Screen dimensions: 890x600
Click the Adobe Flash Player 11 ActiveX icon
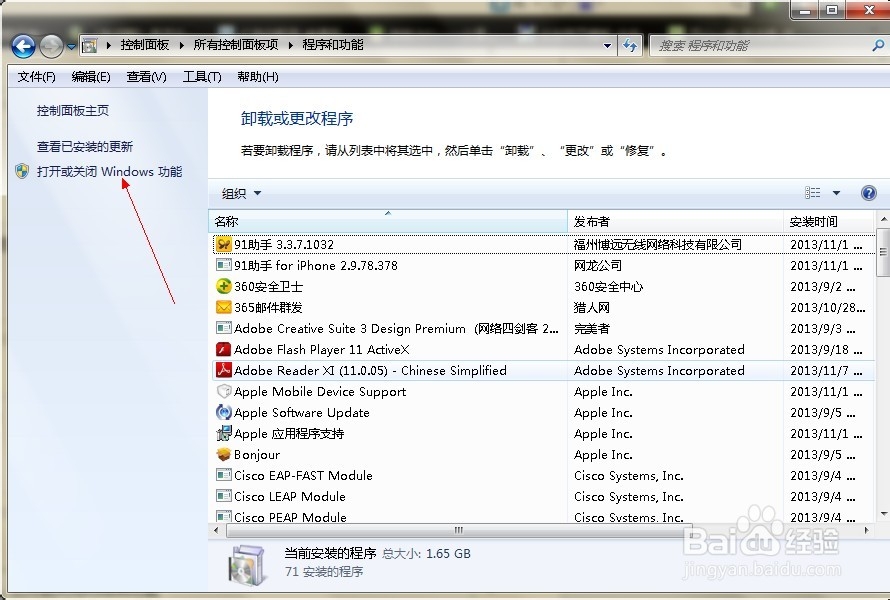click(224, 349)
